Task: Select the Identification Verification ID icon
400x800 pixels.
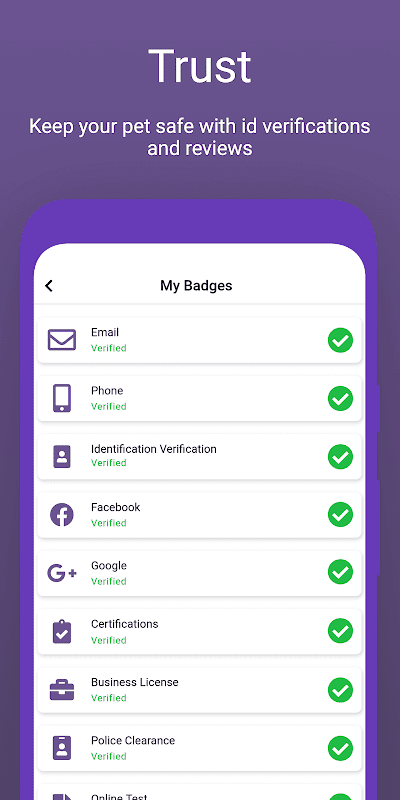Action: pos(62,456)
